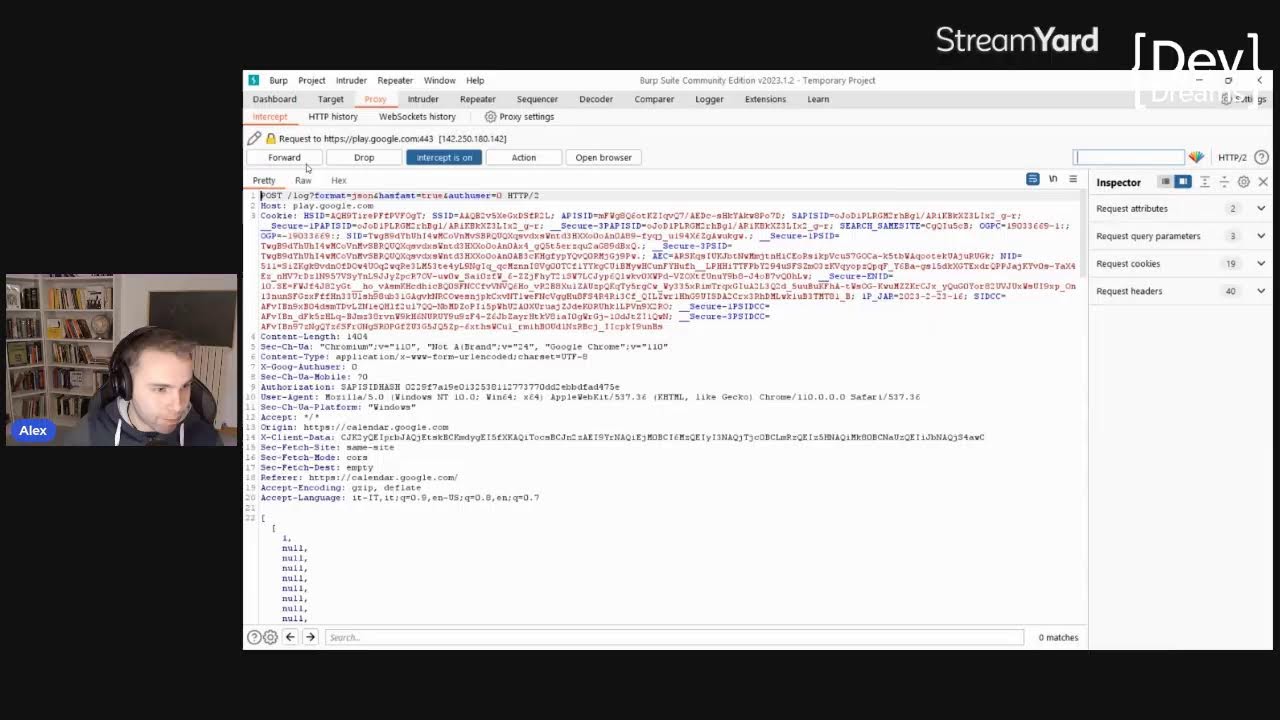The width and height of the screenshot is (1280, 720).
Task: Click search help icon at bottom
Action: pos(254,637)
